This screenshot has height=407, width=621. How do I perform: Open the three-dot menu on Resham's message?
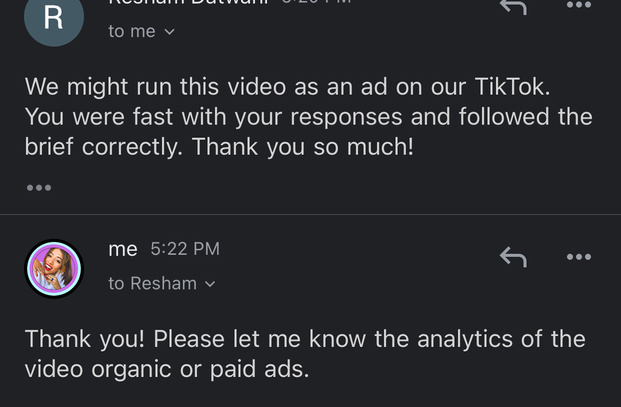tap(579, 5)
